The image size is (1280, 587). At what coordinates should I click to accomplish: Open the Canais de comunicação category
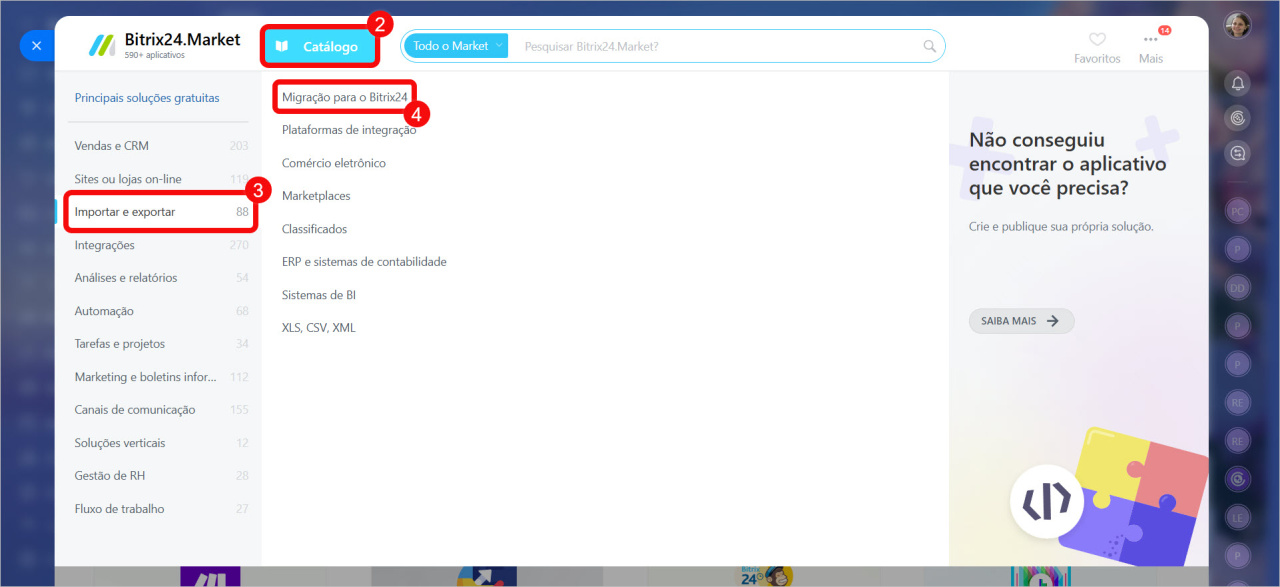tap(161, 410)
